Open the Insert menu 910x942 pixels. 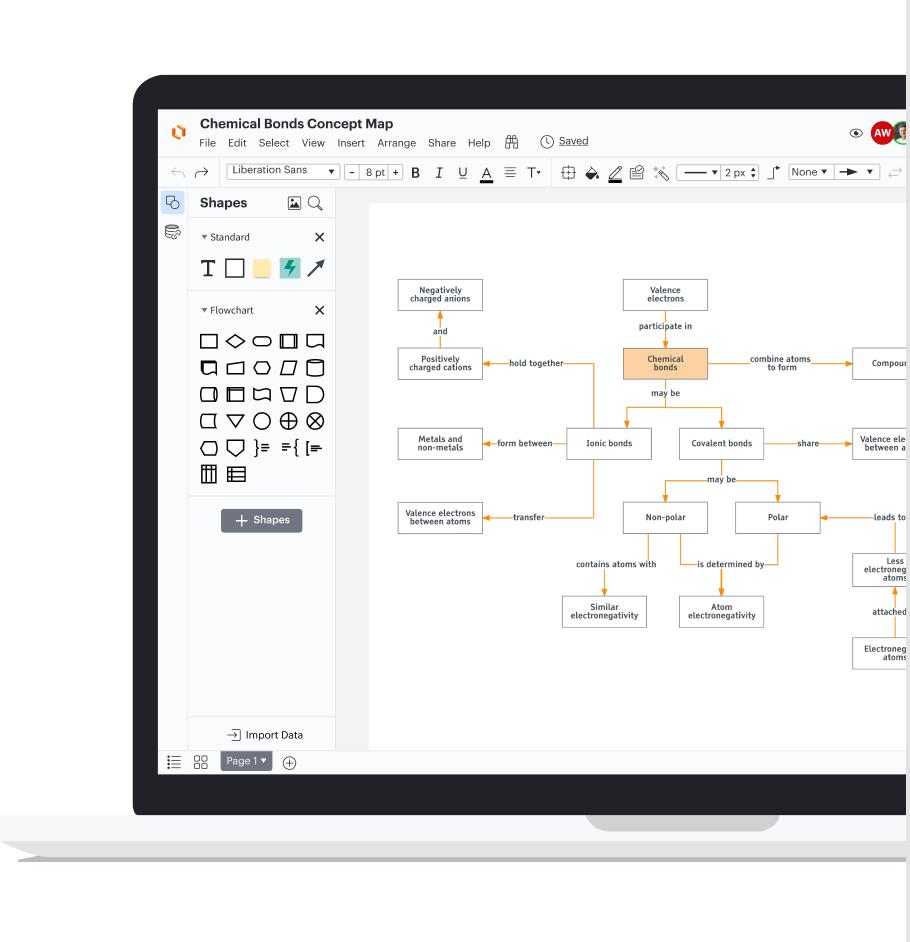(x=351, y=143)
